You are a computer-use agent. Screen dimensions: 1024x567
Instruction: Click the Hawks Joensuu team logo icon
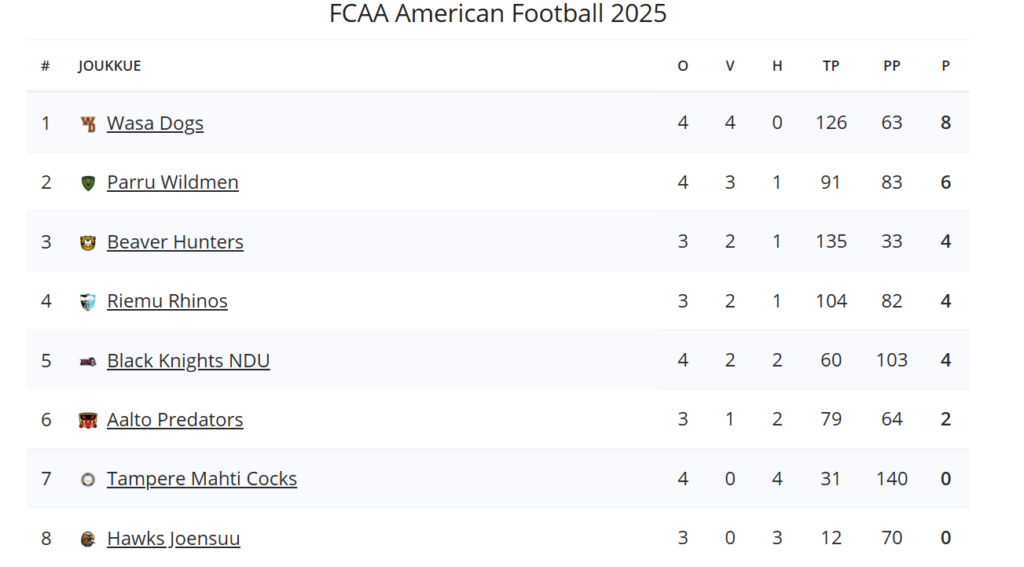tap(88, 539)
